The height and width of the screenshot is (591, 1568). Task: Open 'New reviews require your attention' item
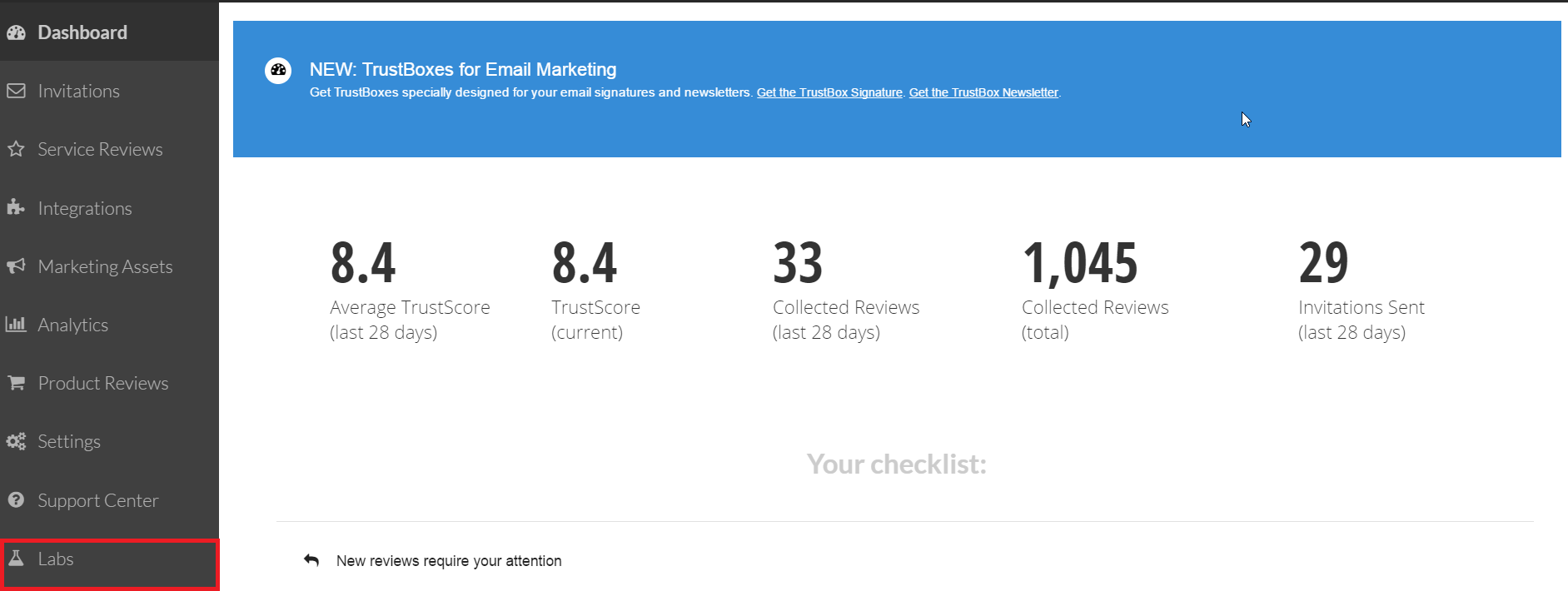pos(449,561)
